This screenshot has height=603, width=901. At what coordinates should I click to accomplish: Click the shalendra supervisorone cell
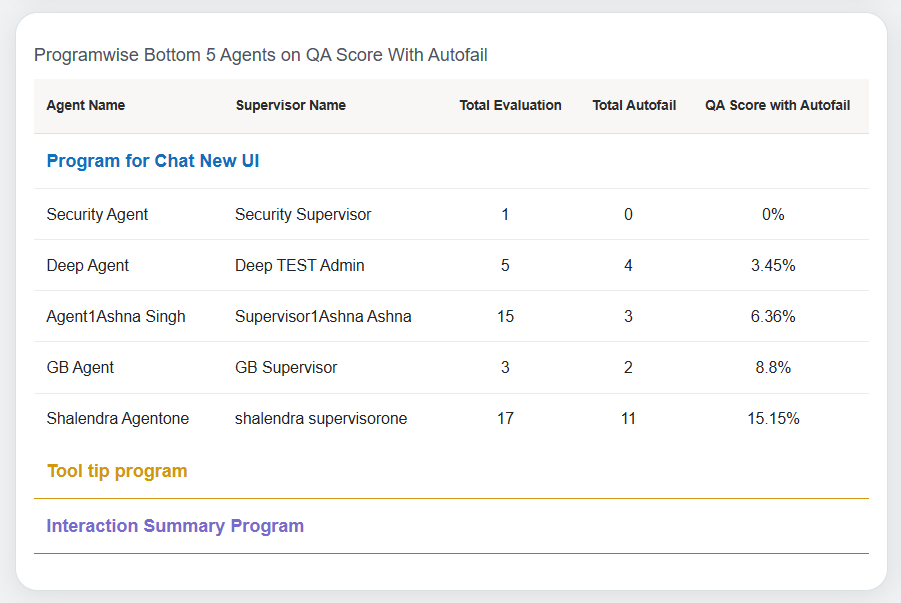(x=321, y=419)
